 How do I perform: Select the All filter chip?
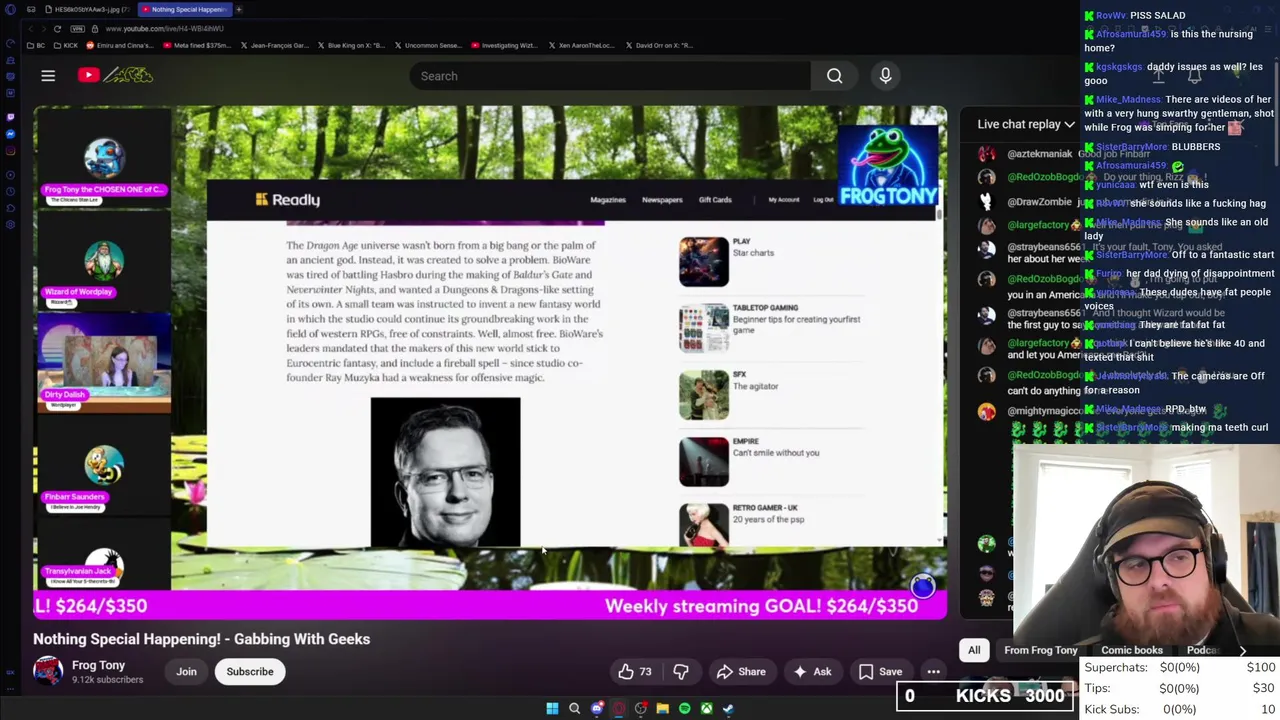tap(974, 650)
